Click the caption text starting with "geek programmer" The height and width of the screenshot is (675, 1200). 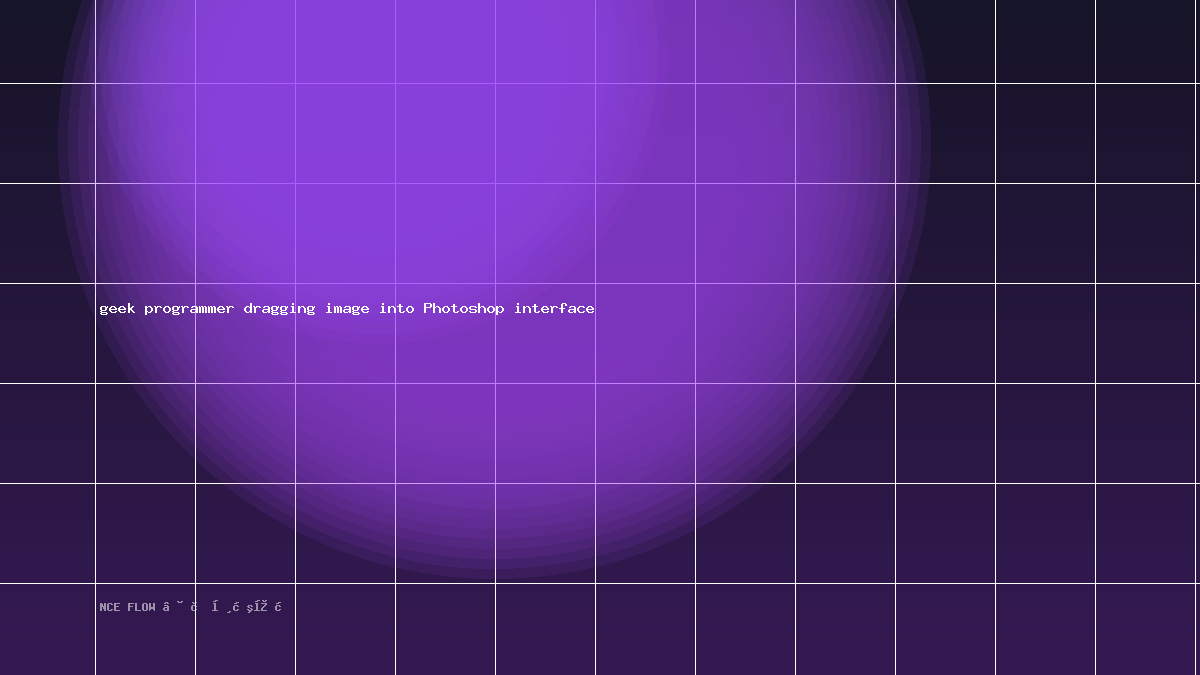click(x=347, y=309)
